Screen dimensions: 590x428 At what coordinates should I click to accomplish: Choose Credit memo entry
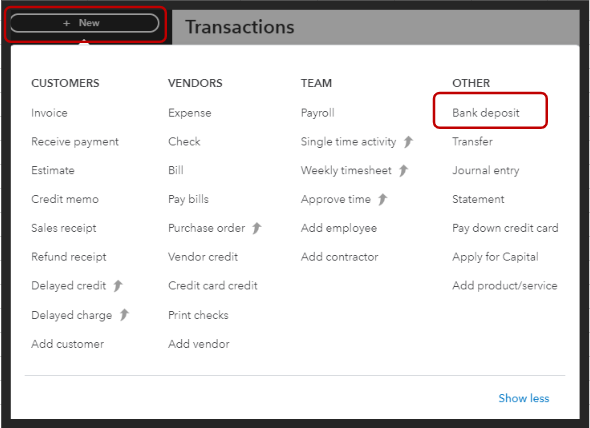[65, 199]
